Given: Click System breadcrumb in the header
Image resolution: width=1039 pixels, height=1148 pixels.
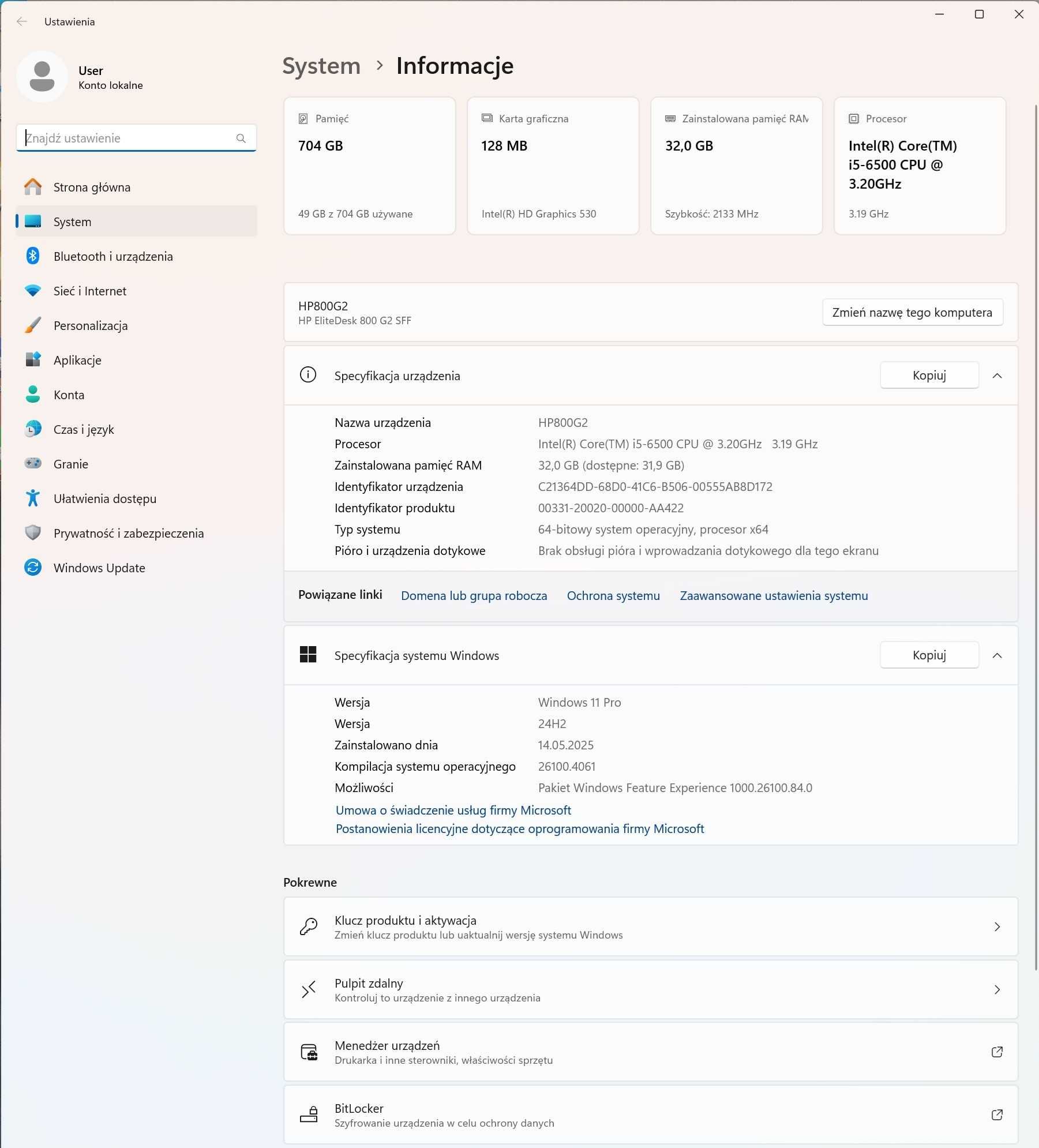Looking at the screenshot, I should [x=321, y=66].
